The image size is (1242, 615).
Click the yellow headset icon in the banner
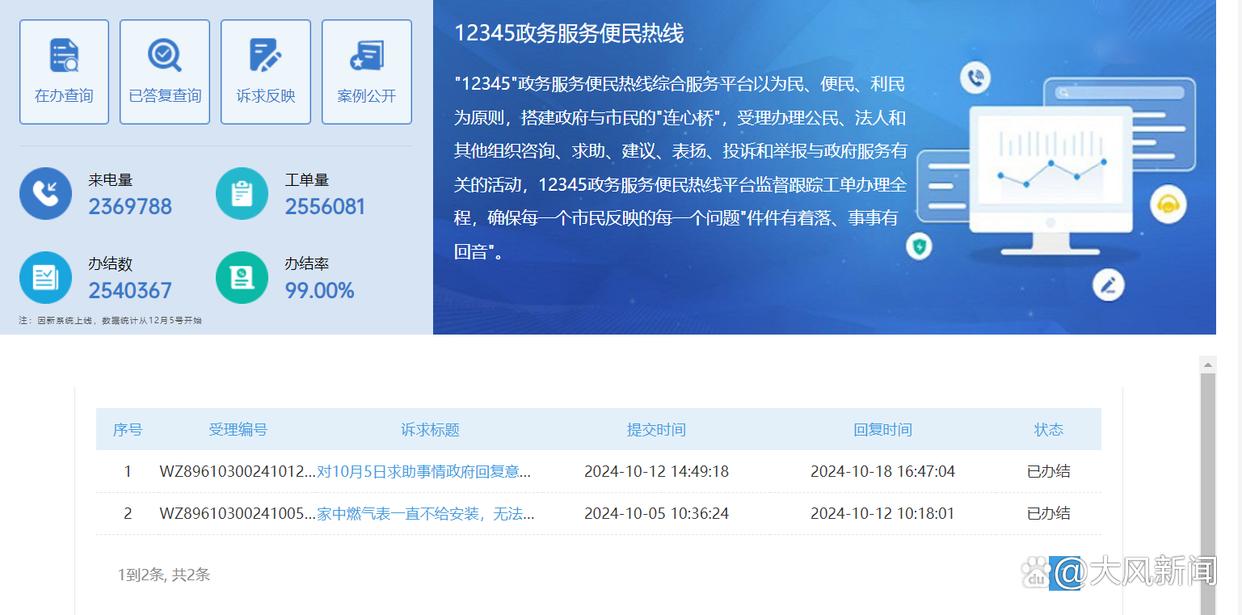coord(1166,206)
